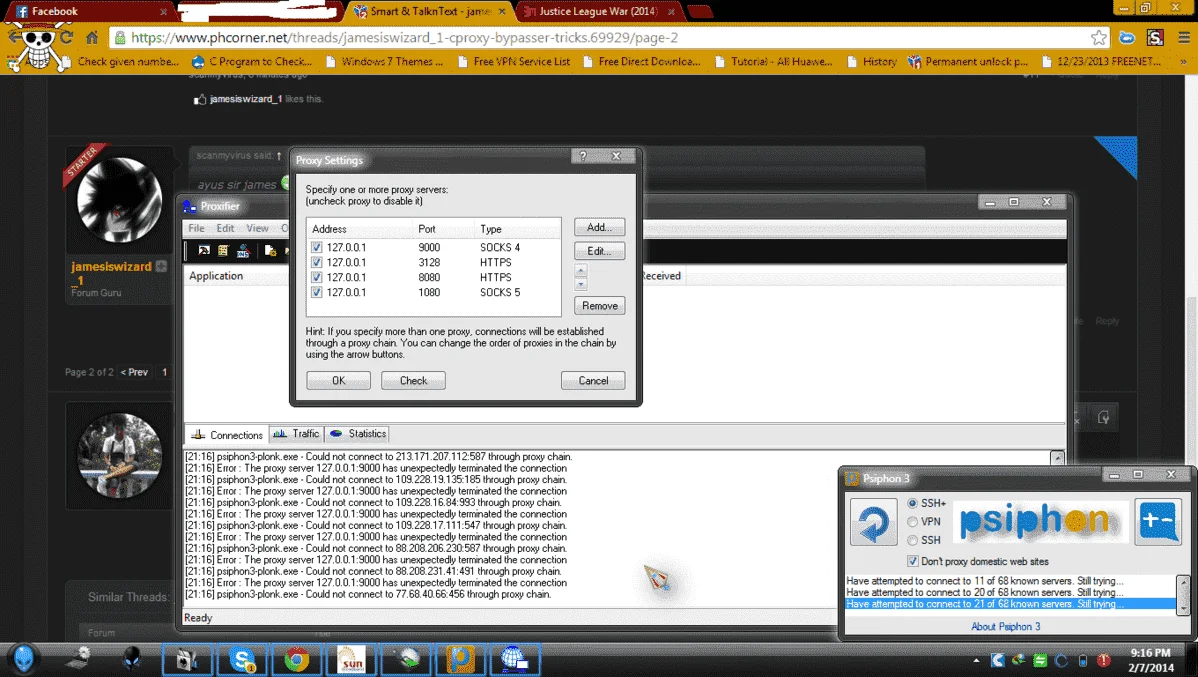
Task: Click Chrome reload page icon
Action: tap(66, 37)
